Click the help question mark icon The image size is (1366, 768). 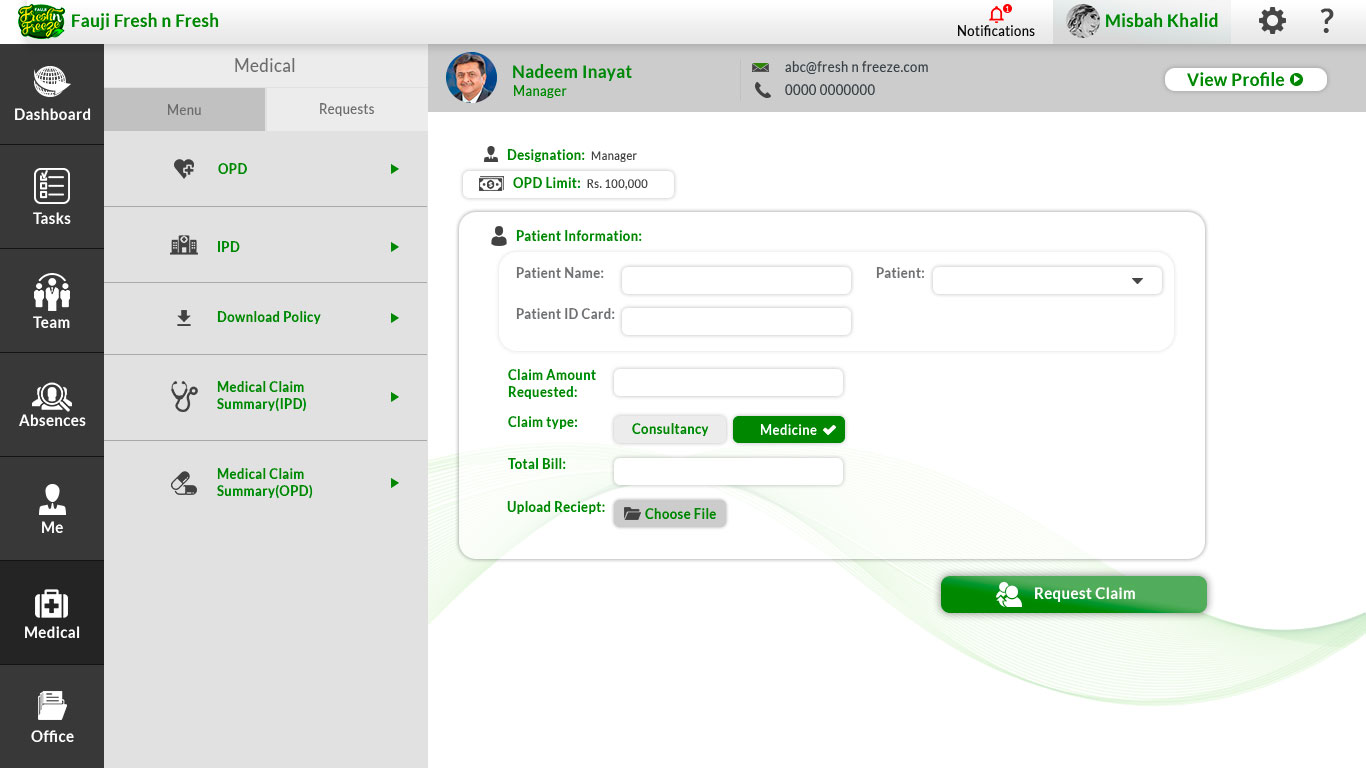click(x=1327, y=21)
